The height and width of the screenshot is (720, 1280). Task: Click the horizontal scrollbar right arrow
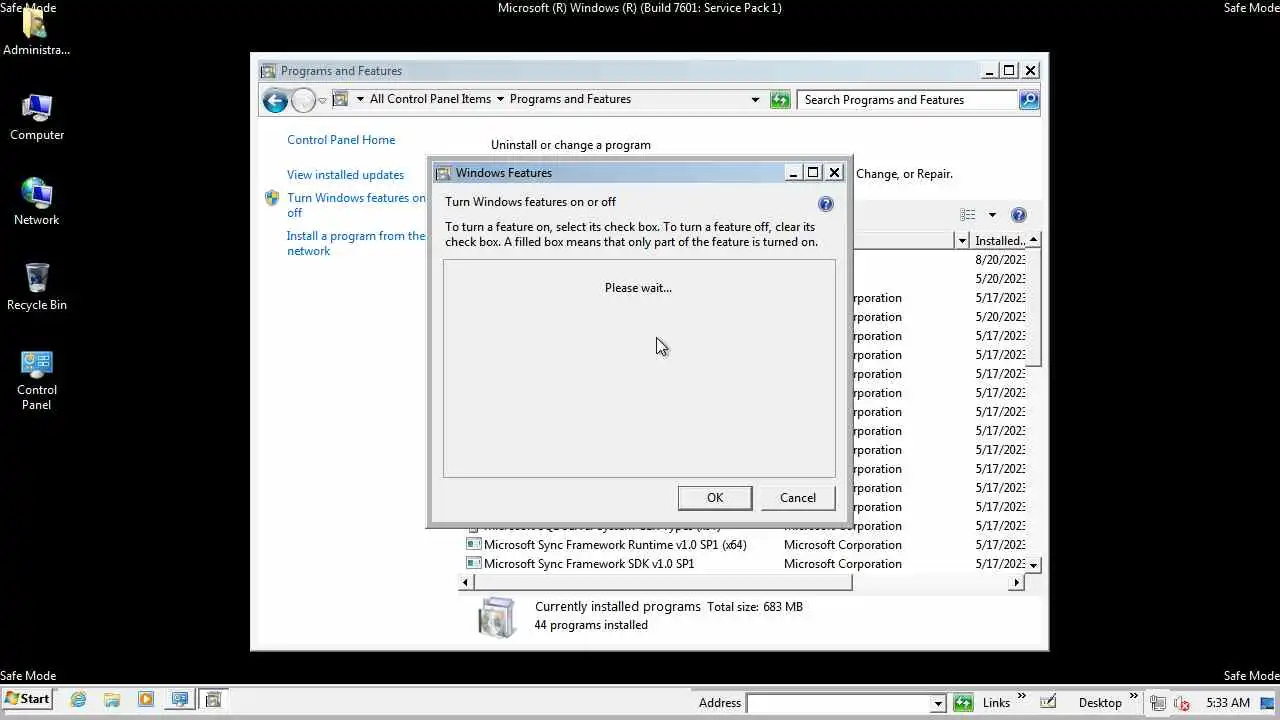click(1018, 582)
